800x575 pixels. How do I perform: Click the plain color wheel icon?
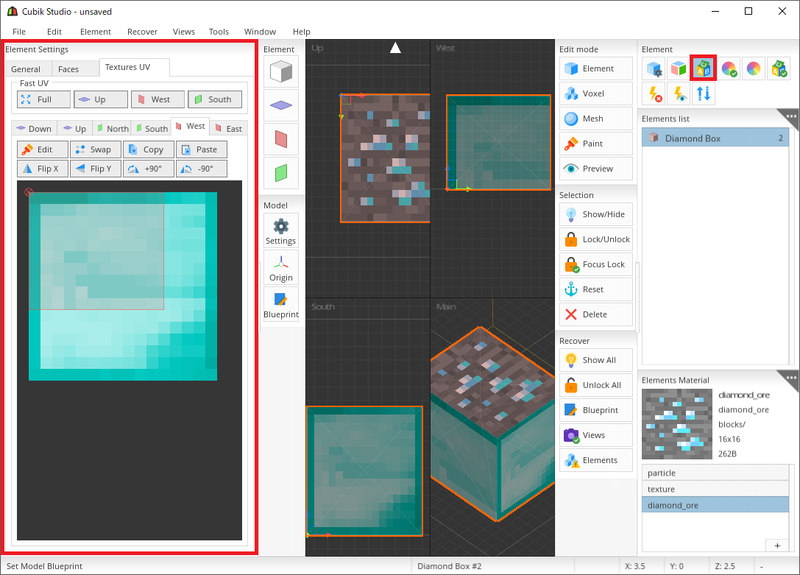(x=754, y=68)
